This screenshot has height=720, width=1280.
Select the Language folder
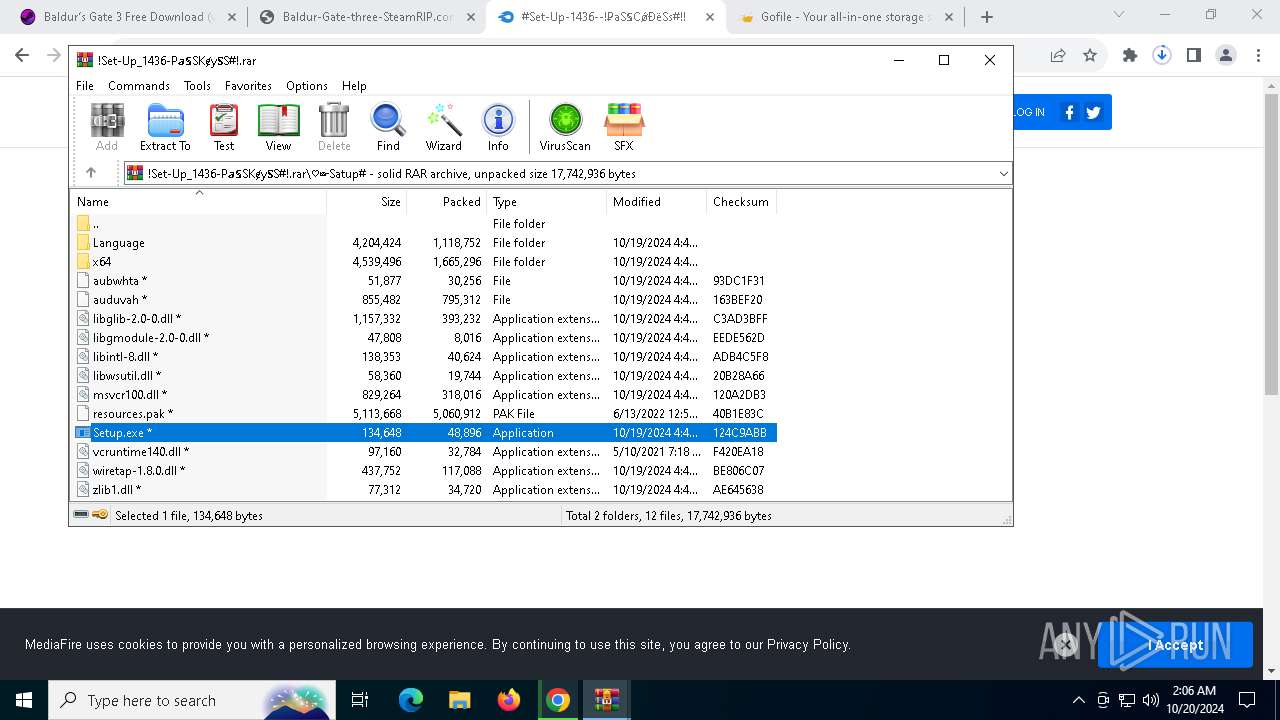click(119, 243)
